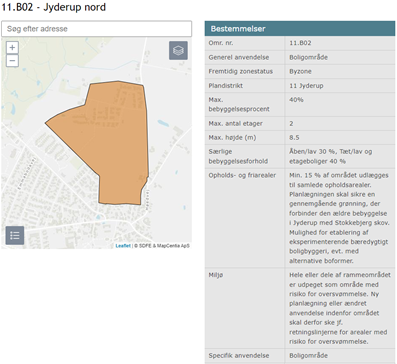Select the Generel anvendelse row
Viewport: 397px width, 364px height.
(x=300, y=57)
